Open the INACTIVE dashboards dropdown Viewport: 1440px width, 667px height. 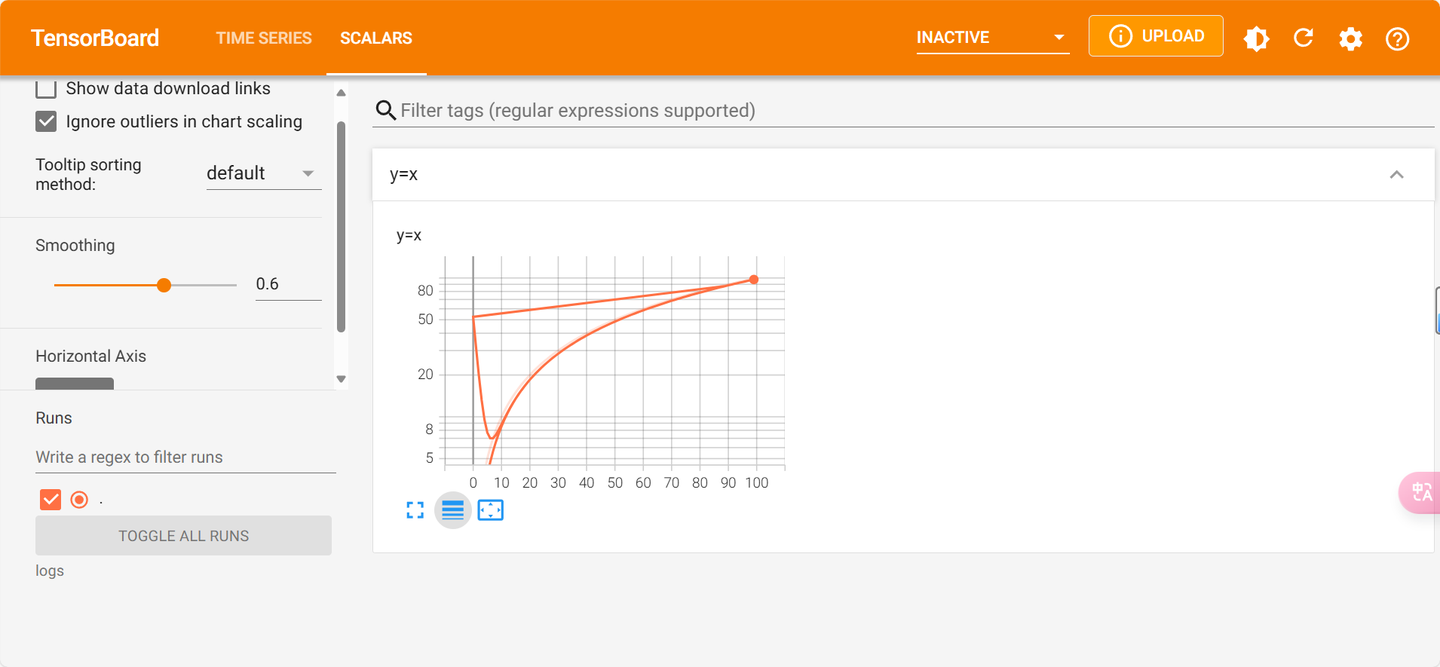point(992,38)
